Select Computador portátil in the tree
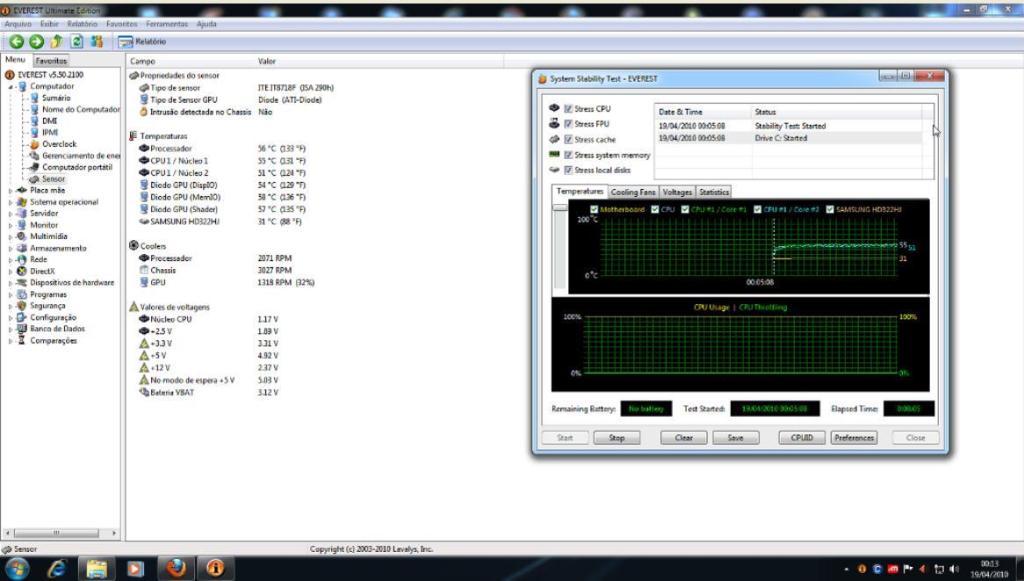Viewport: 1024px width, 581px height. [77, 167]
